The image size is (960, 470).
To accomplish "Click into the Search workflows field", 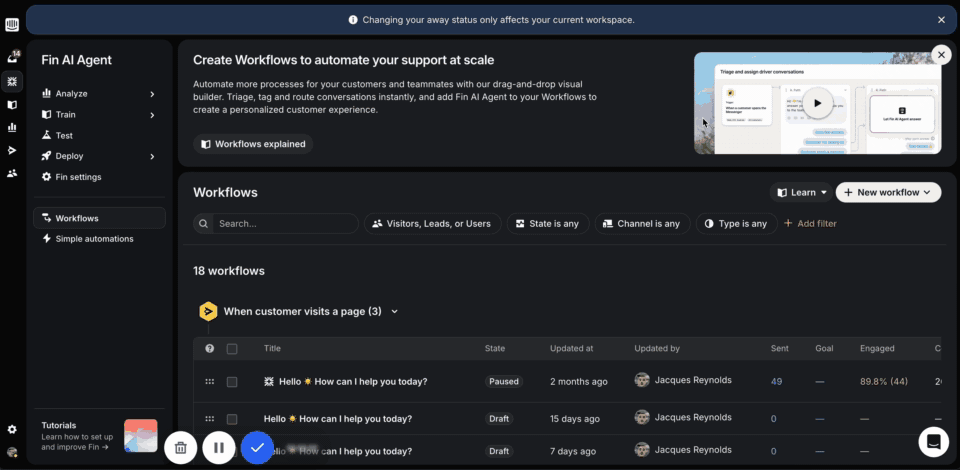I will pyautogui.click(x=285, y=223).
